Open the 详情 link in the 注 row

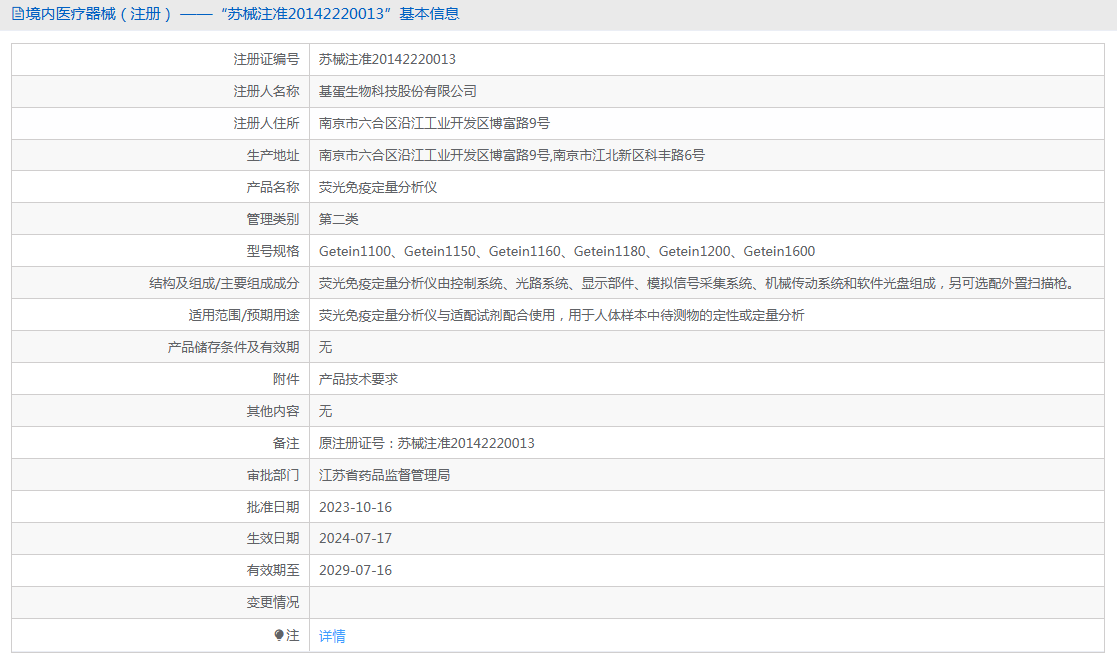tap(332, 636)
